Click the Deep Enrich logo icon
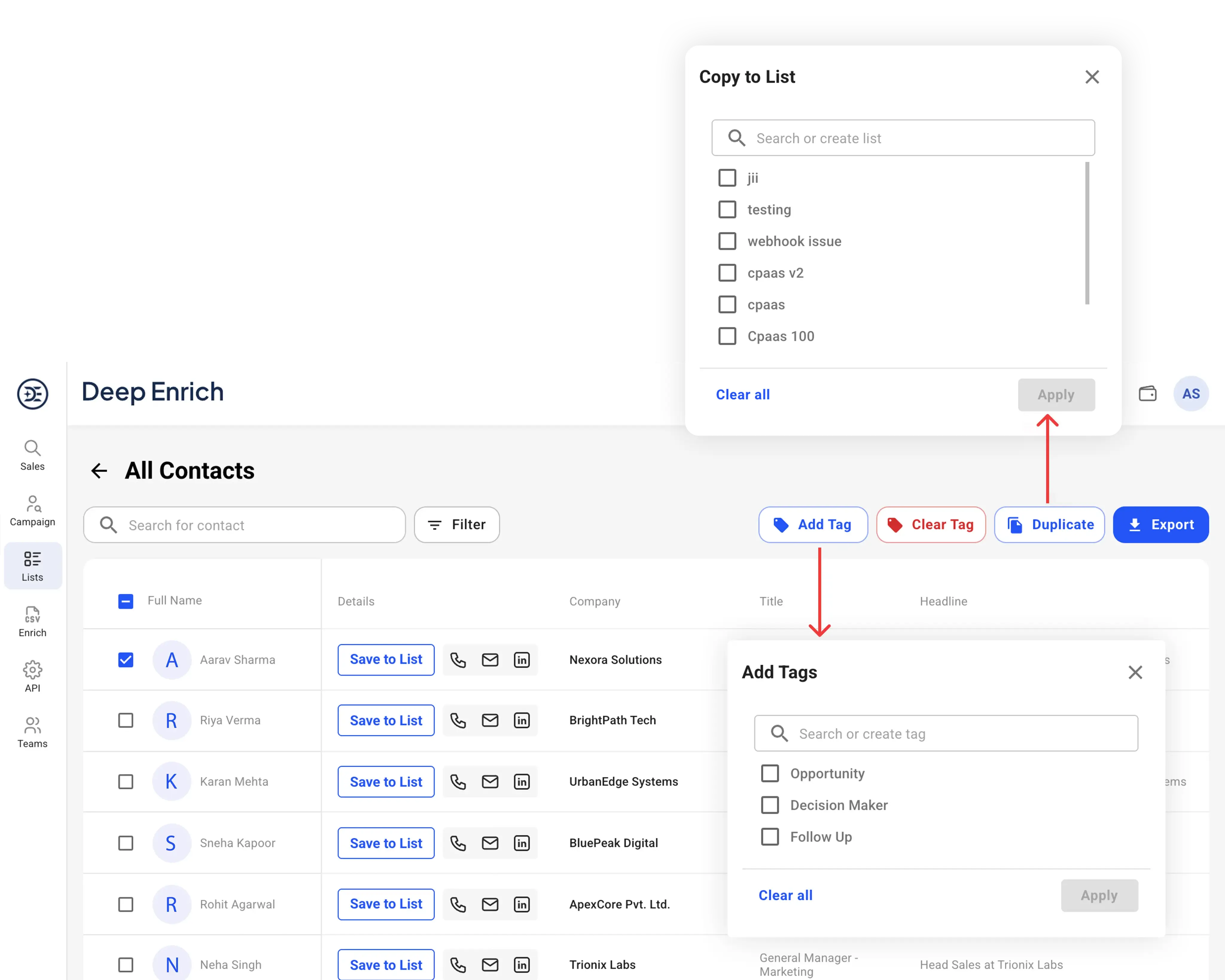The height and width of the screenshot is (980, 1225). click(32, 394)
